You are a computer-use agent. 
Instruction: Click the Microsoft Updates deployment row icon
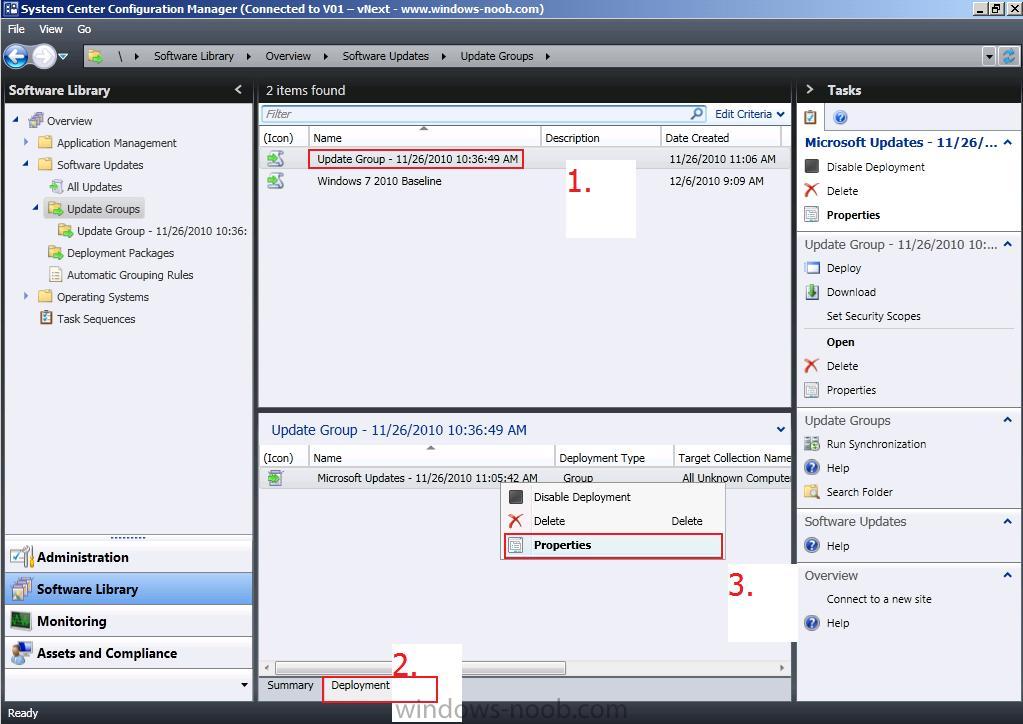point(275,478)
